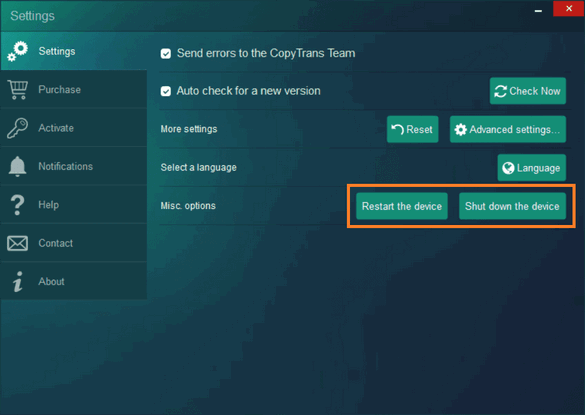Click Restart the device button
Image resolution: width=585 pixels, height=415 pixels.
402,206
